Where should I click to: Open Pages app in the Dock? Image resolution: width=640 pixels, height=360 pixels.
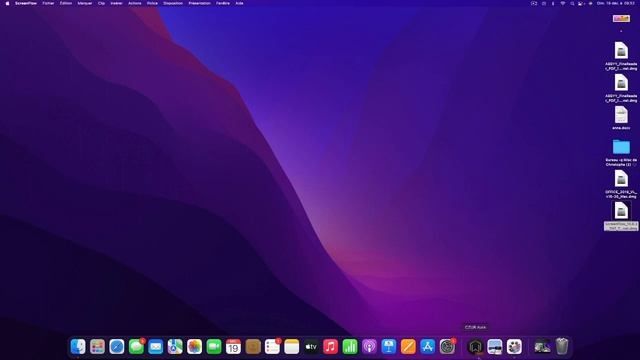[x=408, y=347]
